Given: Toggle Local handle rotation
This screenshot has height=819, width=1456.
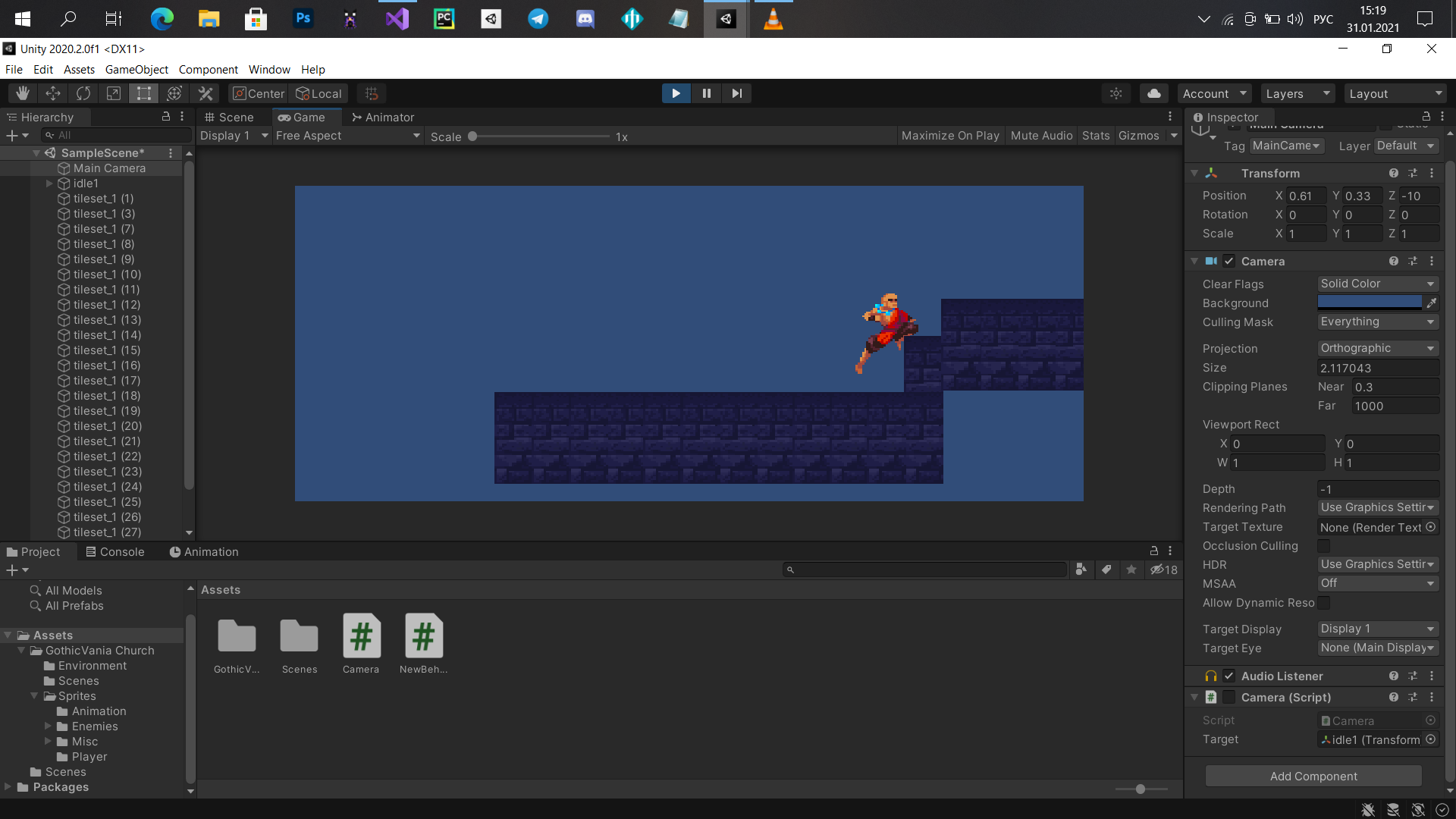Looking at the screenshot, I should pos(318,93).
